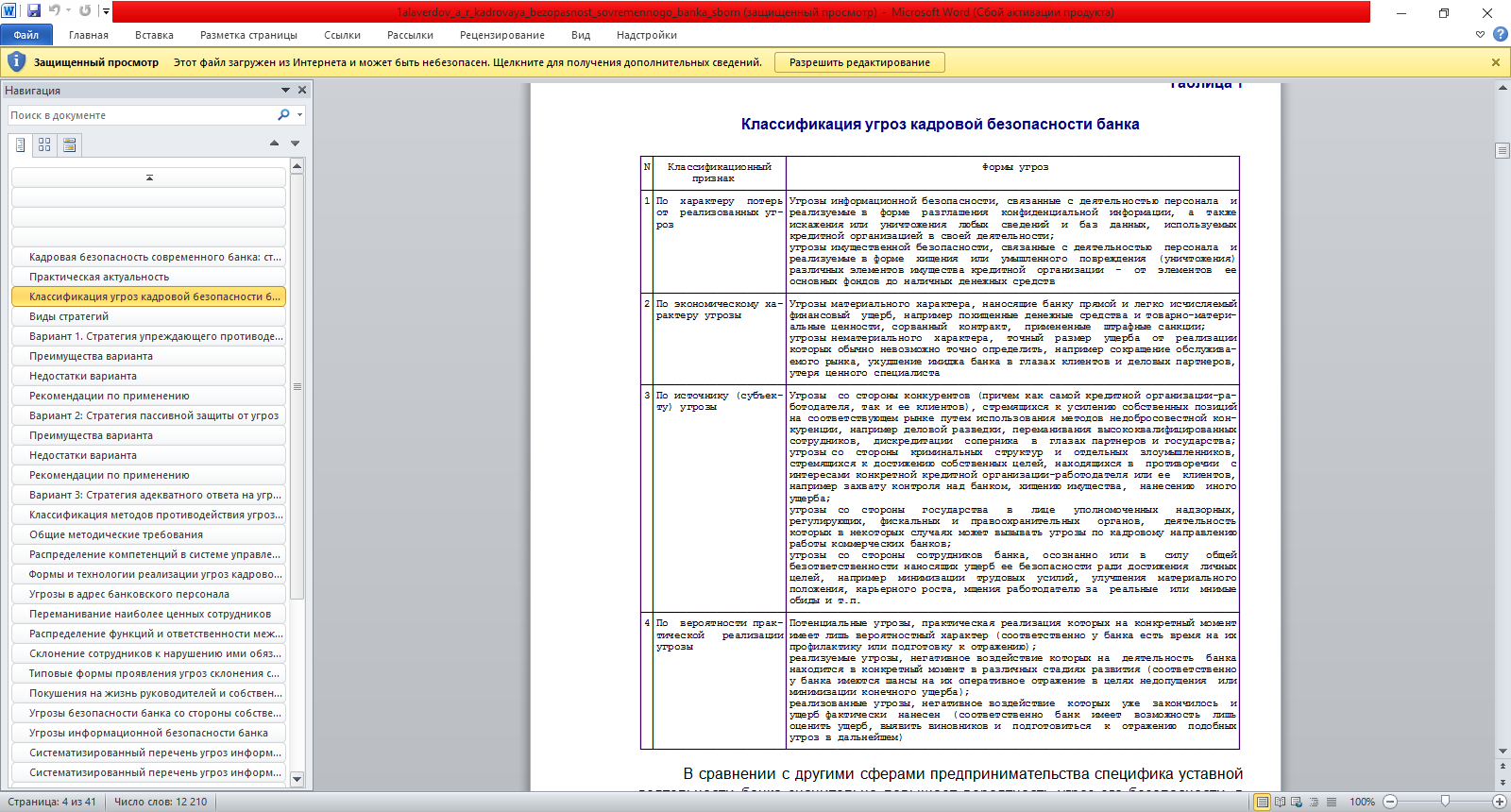The image size is (1511, 812).
Task: Open the Разметка страницы ribbon tab
Action: point(248,35)
